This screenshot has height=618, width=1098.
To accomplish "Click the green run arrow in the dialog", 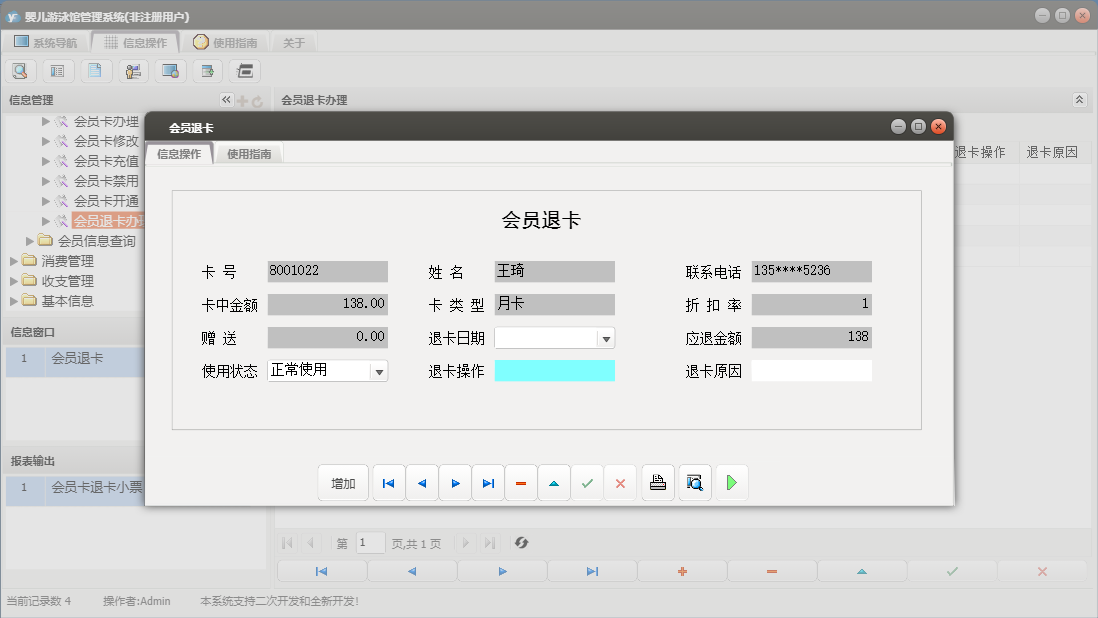I will [731, 482].
